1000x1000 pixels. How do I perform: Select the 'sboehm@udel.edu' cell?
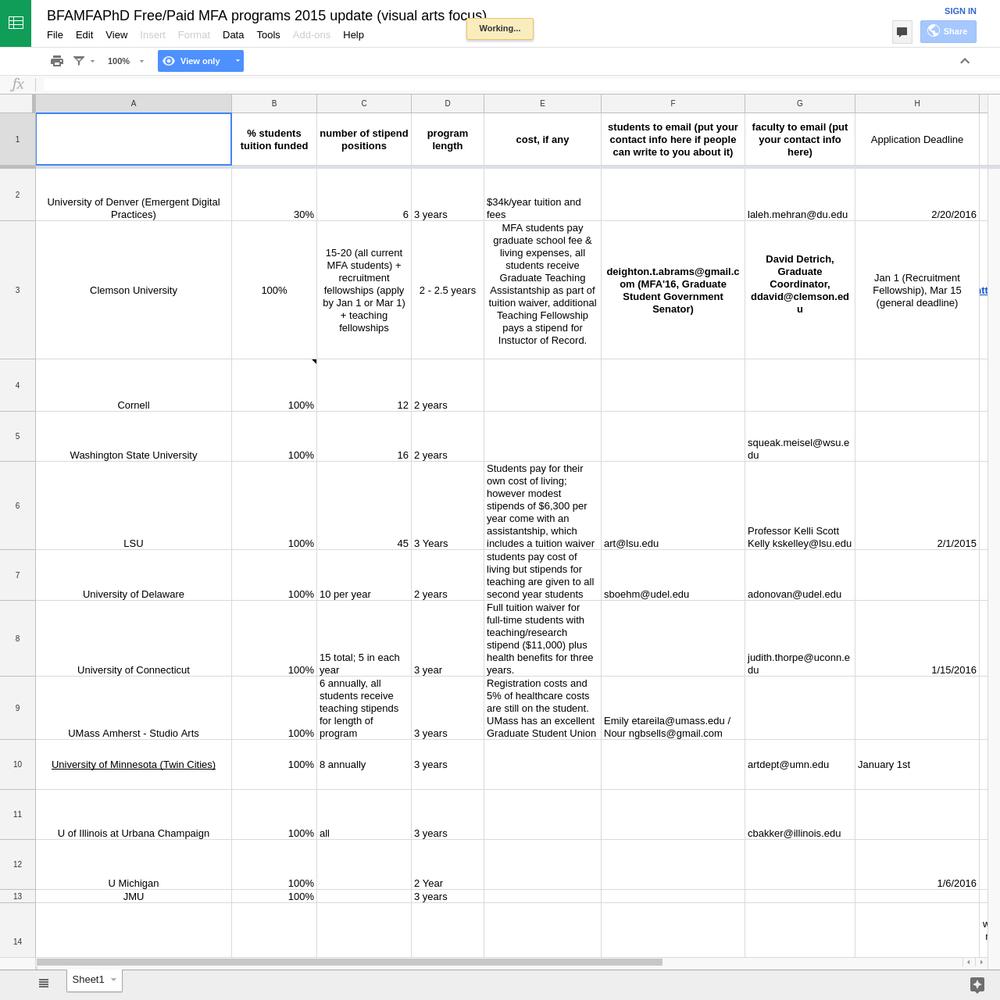[x=673, y=575]
